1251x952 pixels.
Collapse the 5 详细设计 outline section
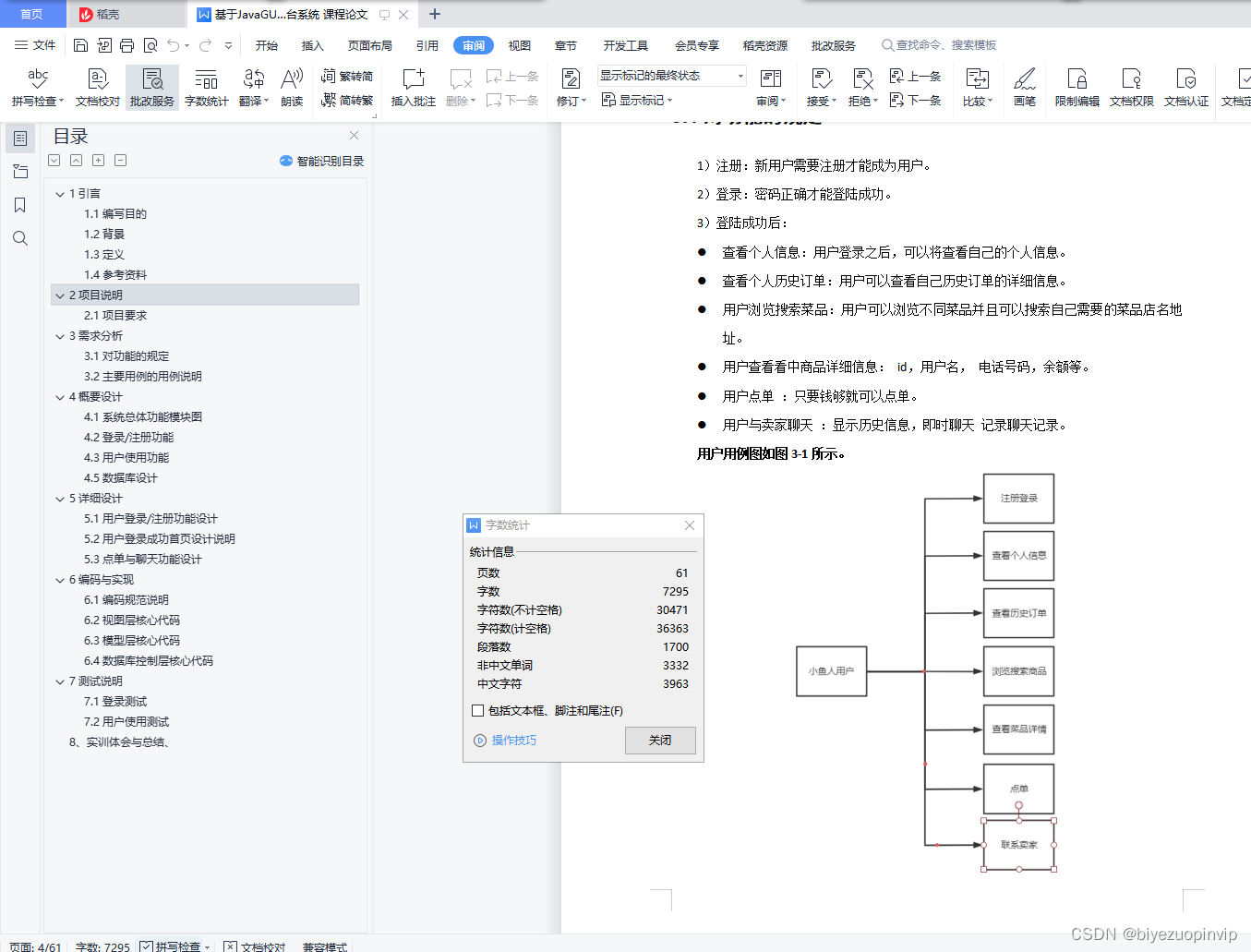click(x=60, y=499)
